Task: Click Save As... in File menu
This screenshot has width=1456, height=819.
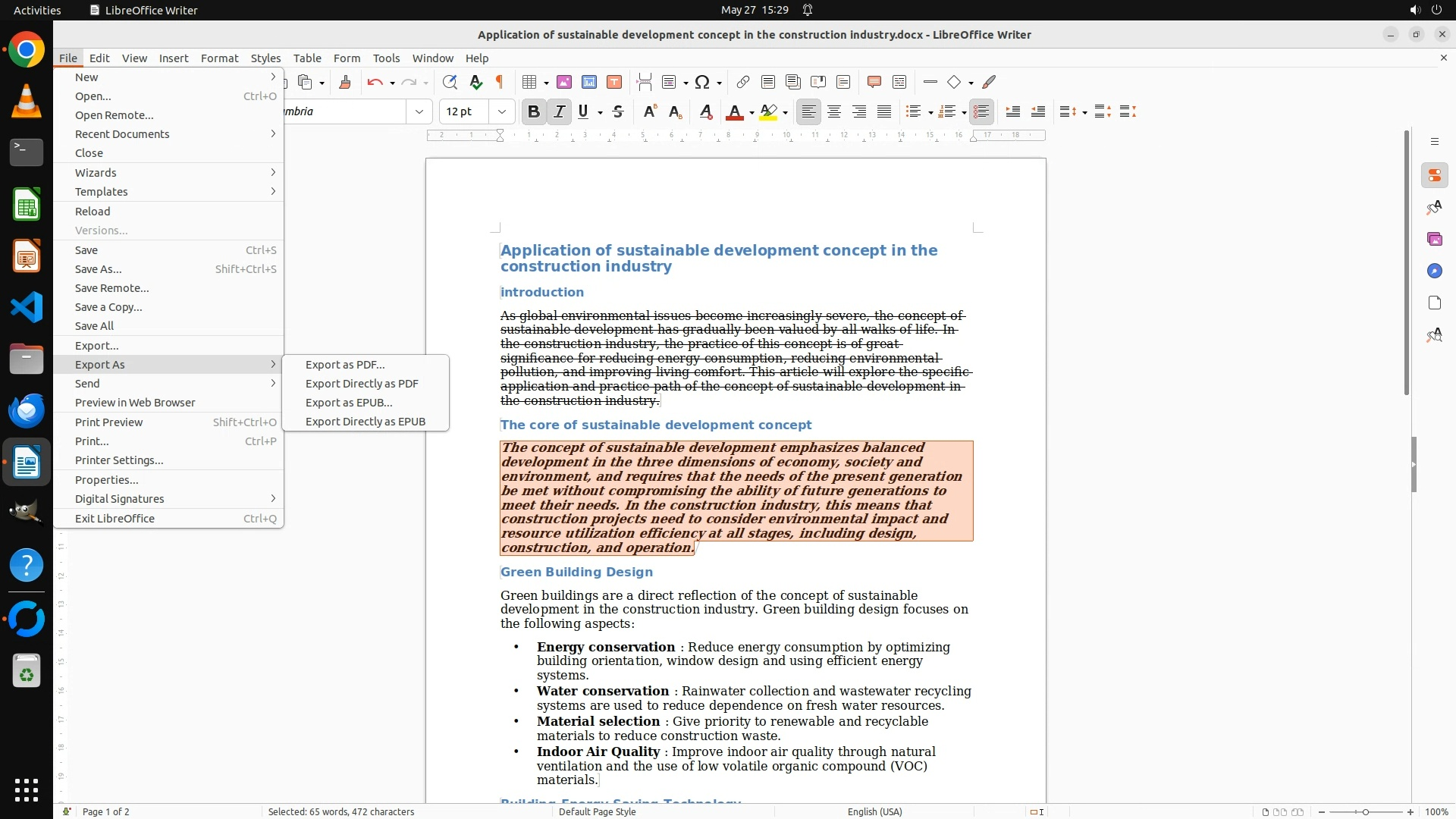Action: click(x=98, y=269)
